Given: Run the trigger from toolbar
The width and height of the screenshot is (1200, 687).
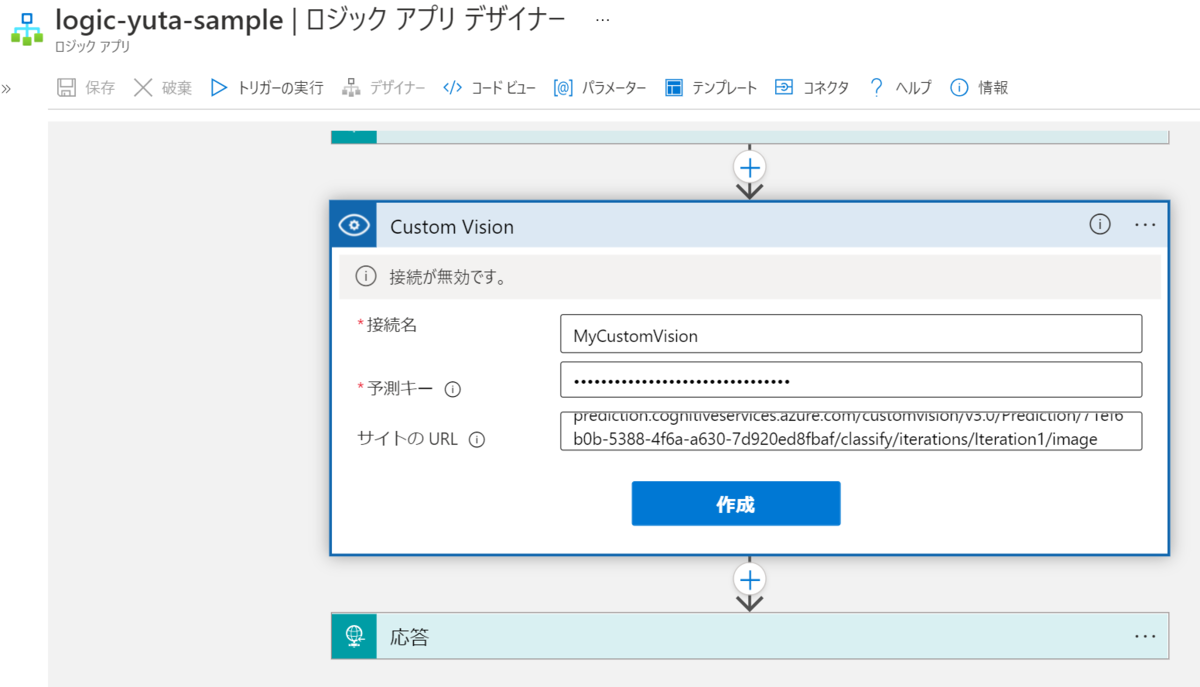Looking at the screenshot, I should point(267,88).
